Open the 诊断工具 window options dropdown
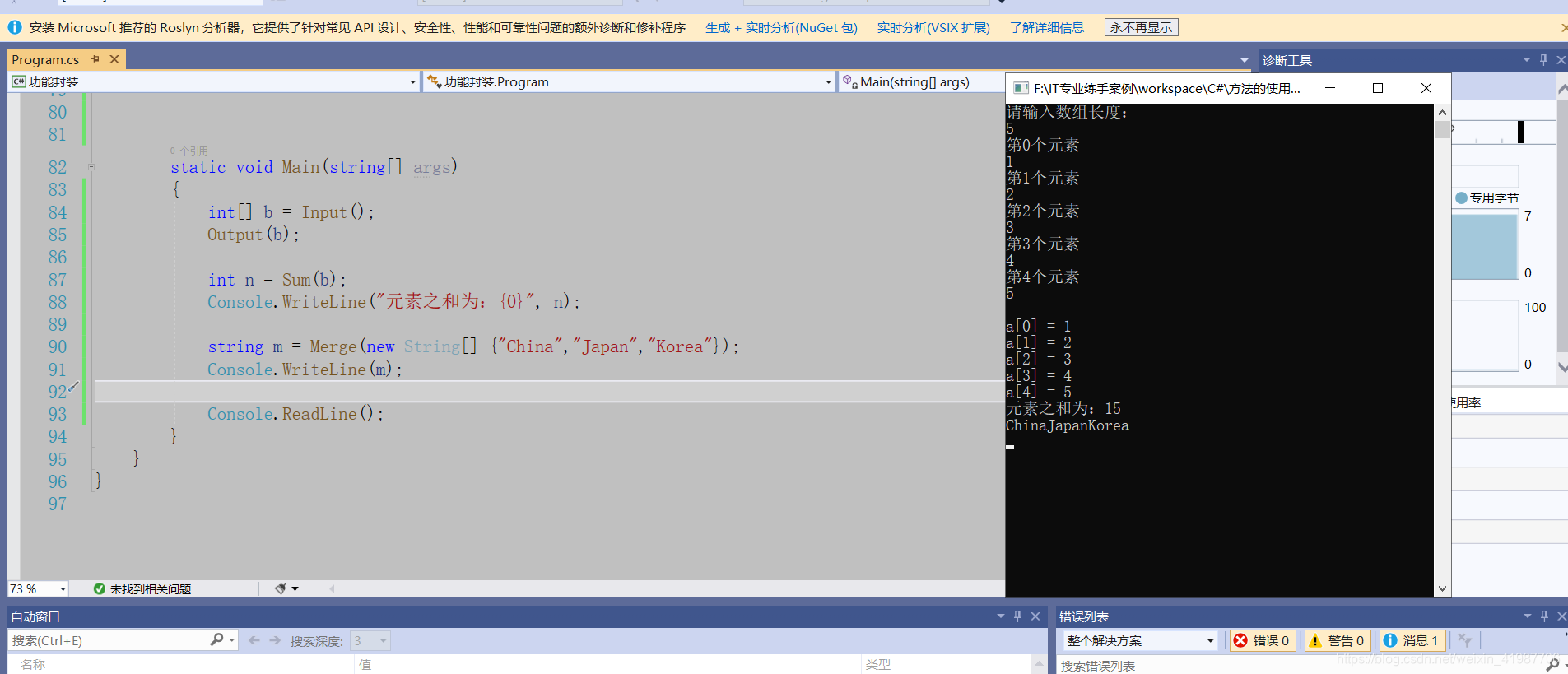The height and width of the screenshot is (674, 1568). coord(1526,60)
